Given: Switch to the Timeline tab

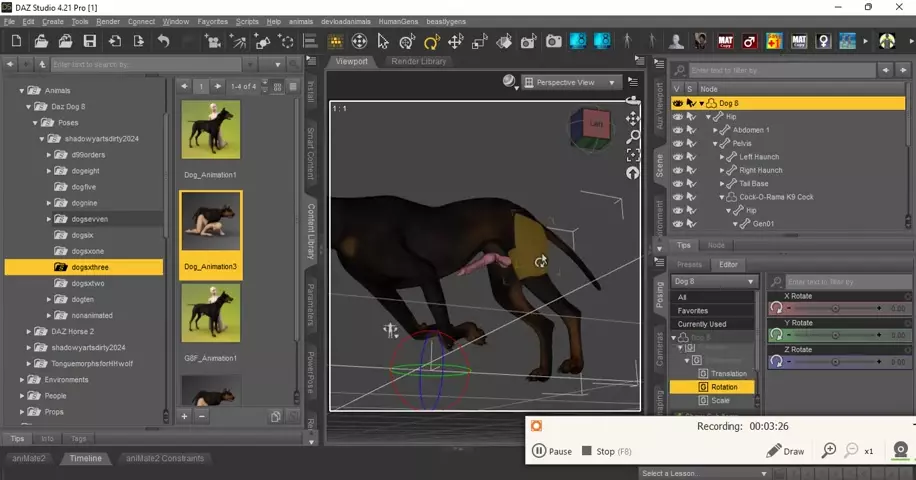Looking at the screenshot, I should [85, 458].
